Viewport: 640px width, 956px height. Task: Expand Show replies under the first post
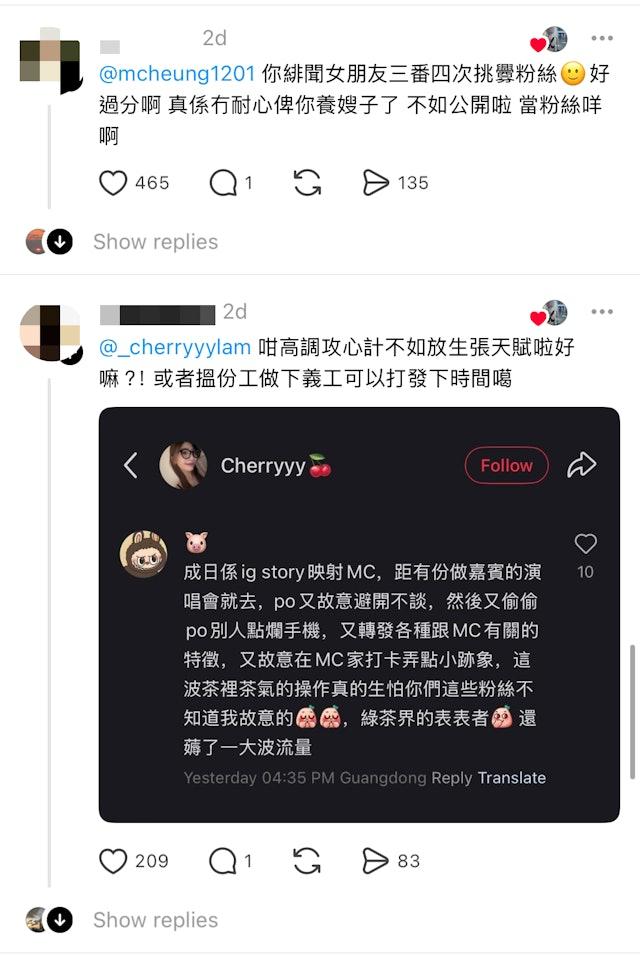(155, 242)
